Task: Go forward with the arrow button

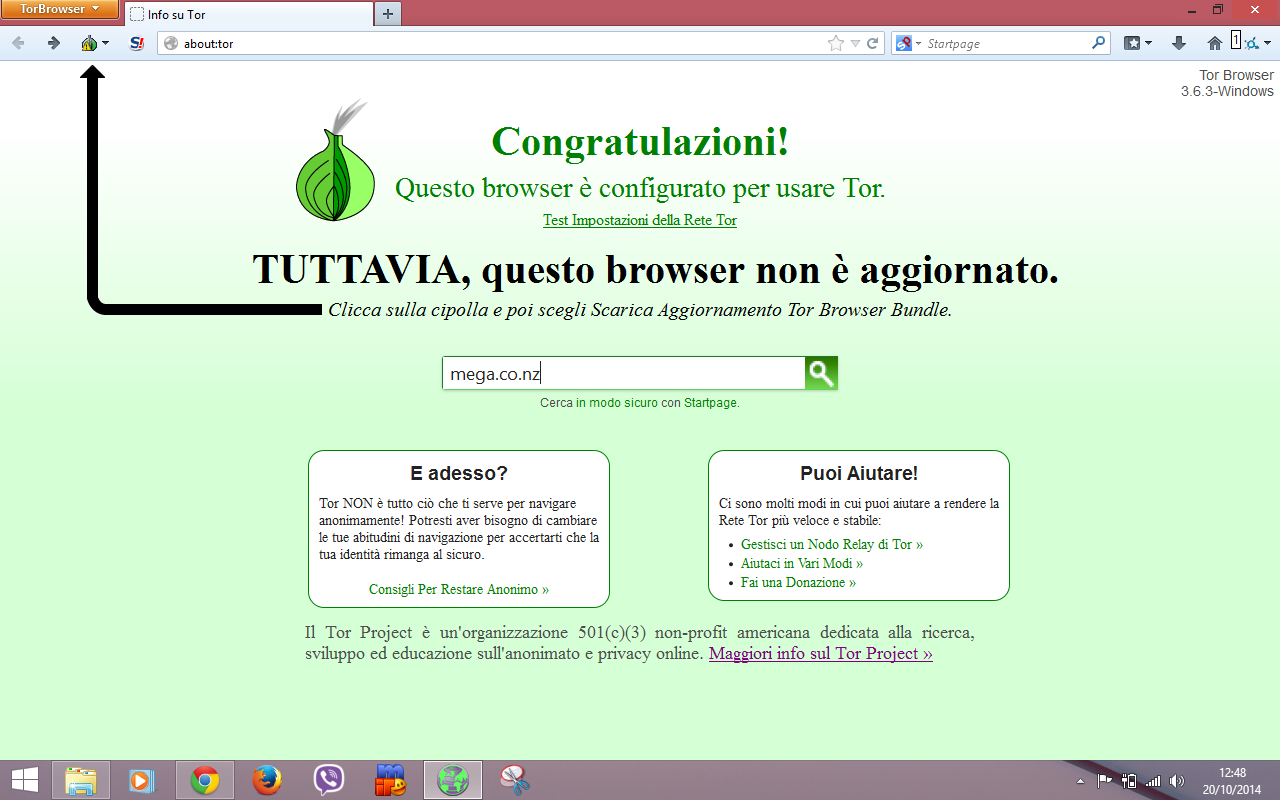Action: (53, 43)
